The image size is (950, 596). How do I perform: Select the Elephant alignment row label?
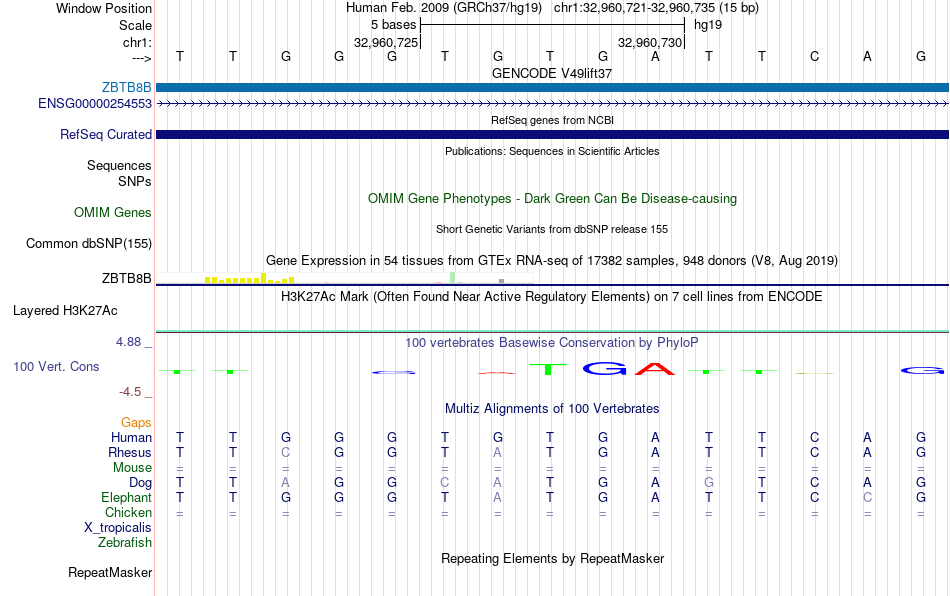(x=127, y=497)
